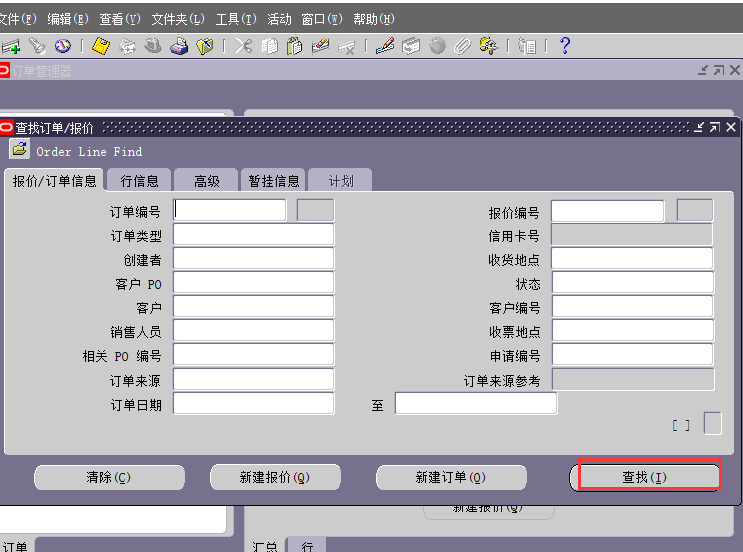Open the 暂挂信息 tab
Image resolution: width=743 pixels, height=552 pixels.
pos(273,181)
